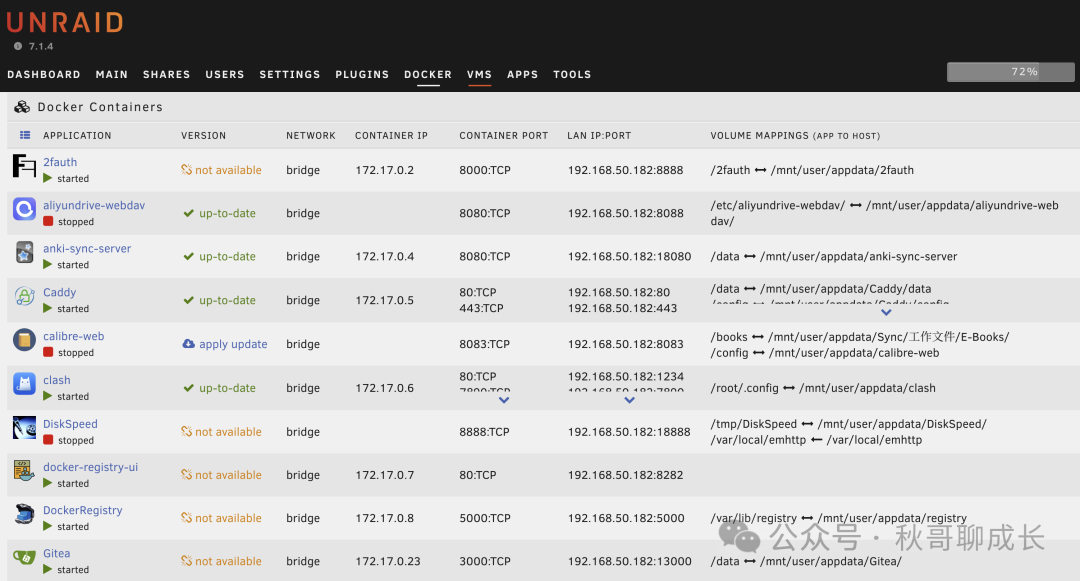Click the 2fauth not available version icon
Viewport: 1080px width, 581px height.
[187, 169]
